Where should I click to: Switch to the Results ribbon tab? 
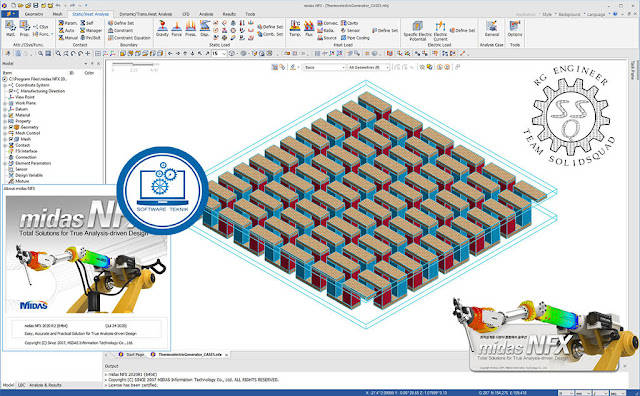click(229, 14)
